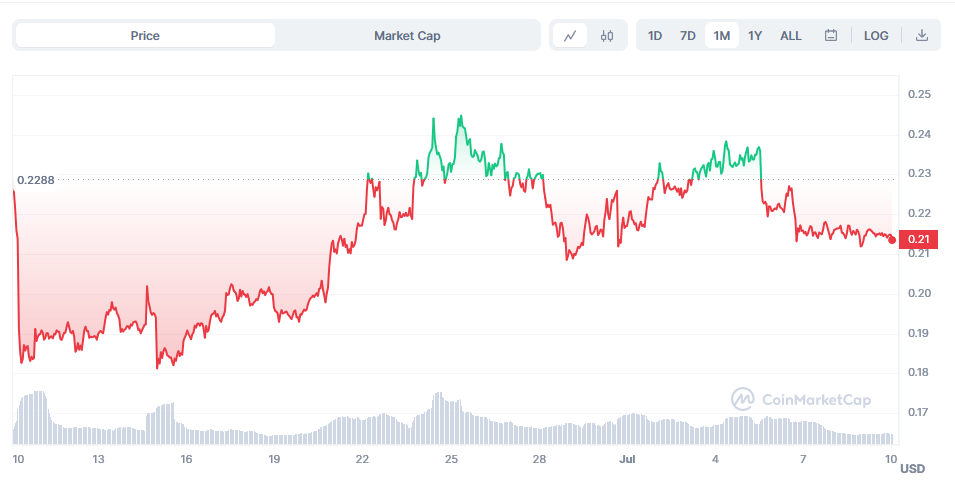955x485 pixels.
Task: Click the 0.25 price axis label
Action: point(919,94)
